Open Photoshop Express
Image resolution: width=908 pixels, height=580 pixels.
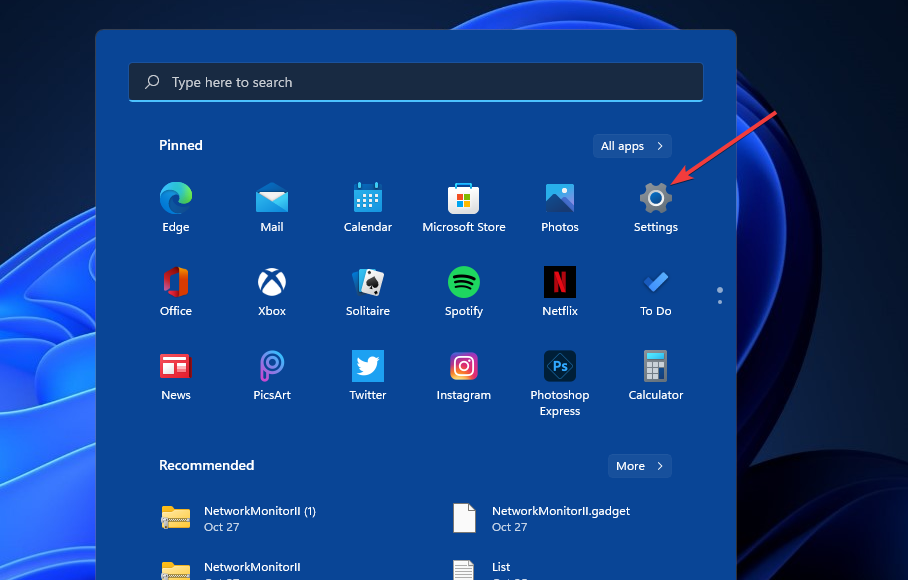pyautogui.click(x=559, y=383)
